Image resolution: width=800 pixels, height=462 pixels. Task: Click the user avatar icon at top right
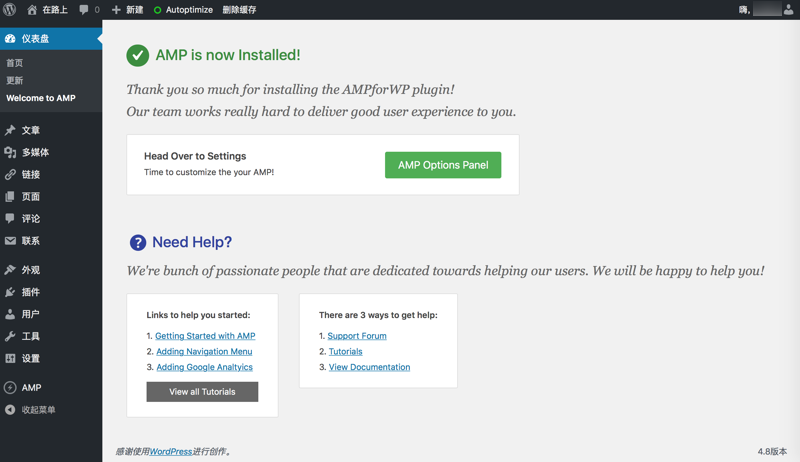[x=789, y=9]
